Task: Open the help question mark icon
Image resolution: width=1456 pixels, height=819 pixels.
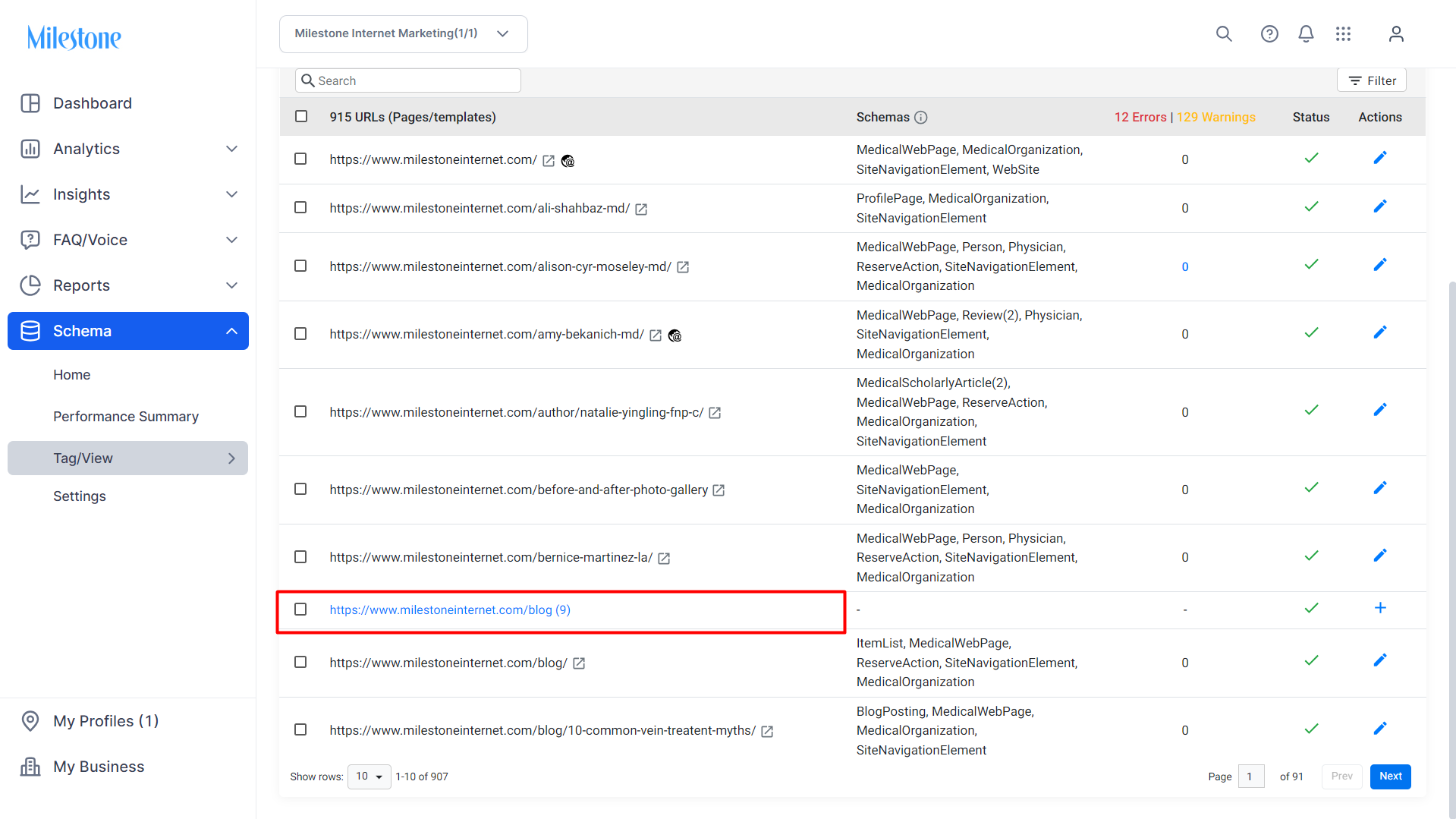Action: point(1269,34)
